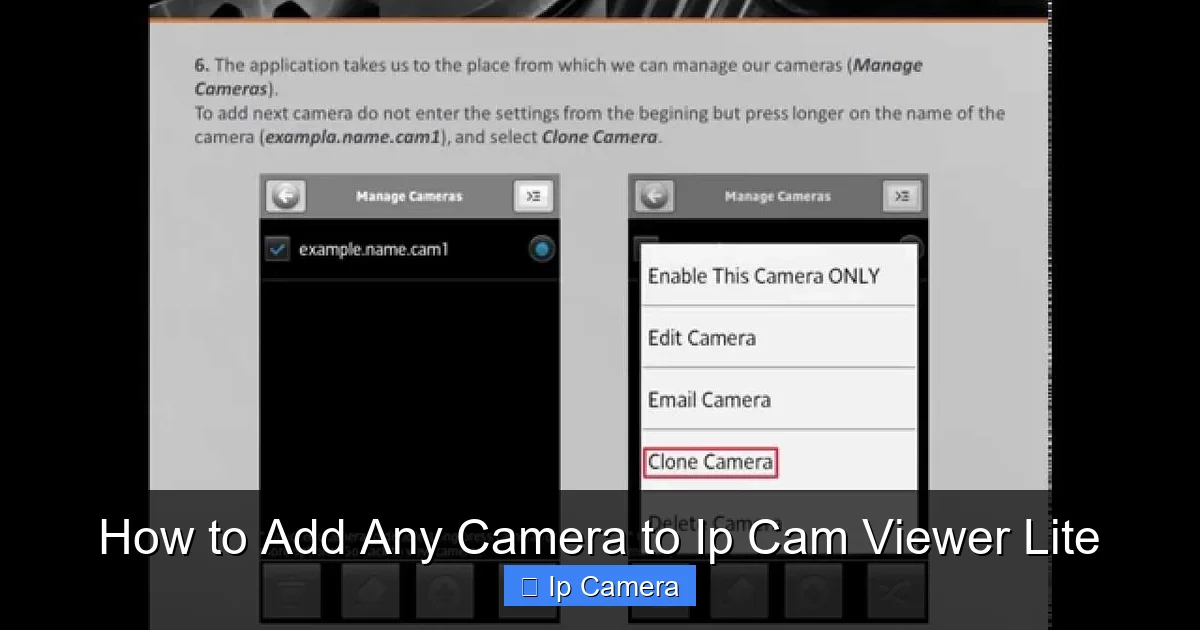Click the How to Add Any Camera headline
The height and width of the screenshot is (630, 1200).
pyautogui.click(x=600, y=538)
